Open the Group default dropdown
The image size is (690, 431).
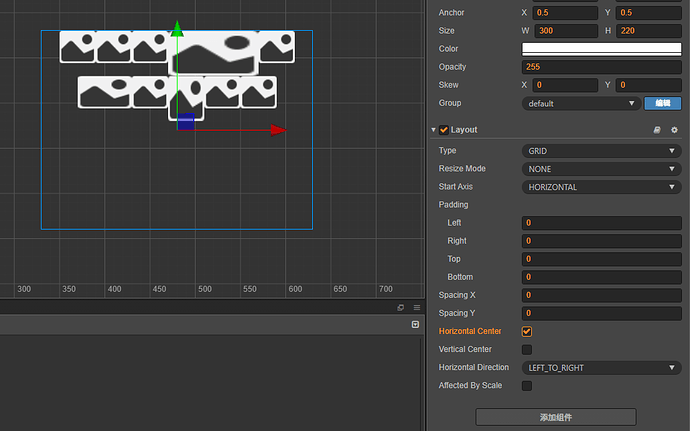tap(581, 103)
